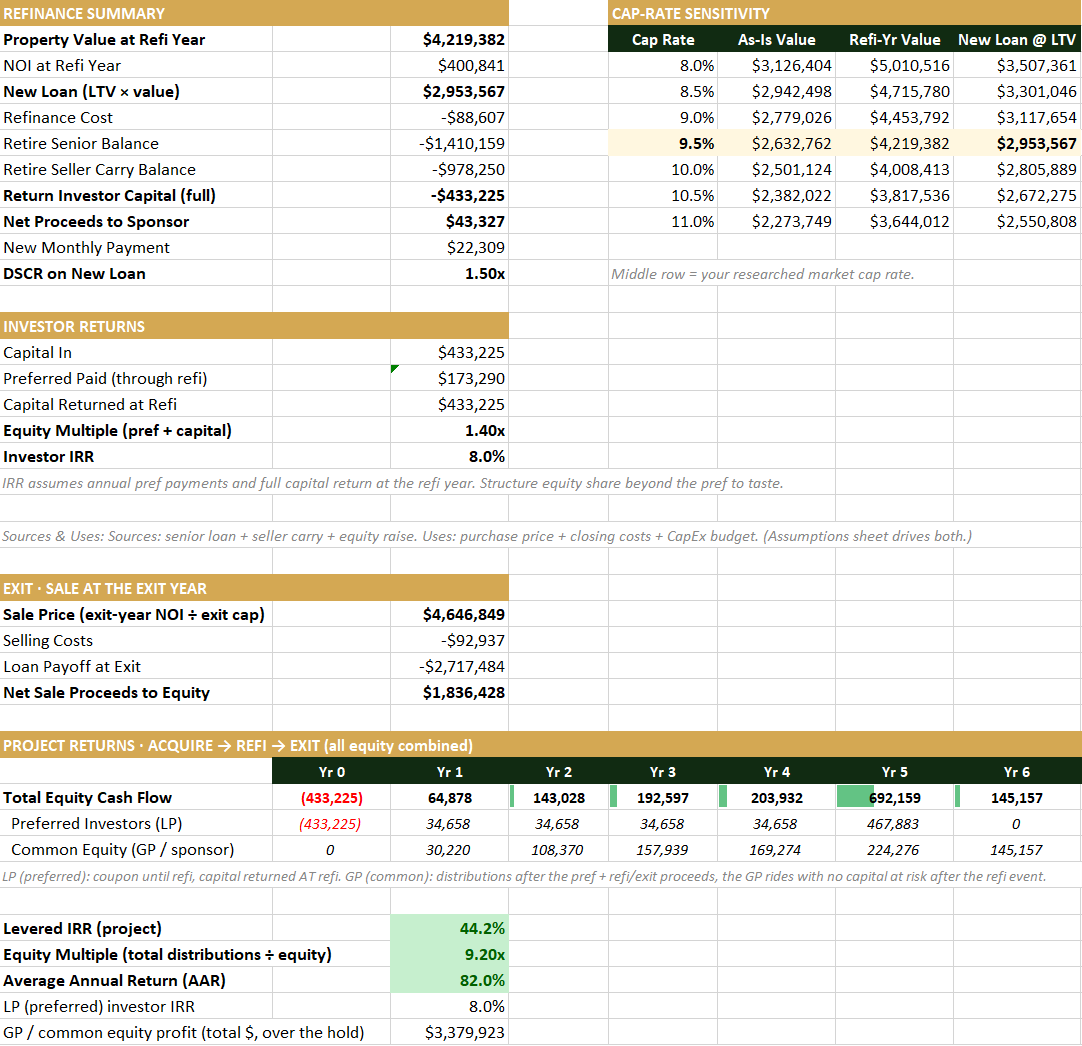Select the PROJECT RETURNS section header

(541, 745)
